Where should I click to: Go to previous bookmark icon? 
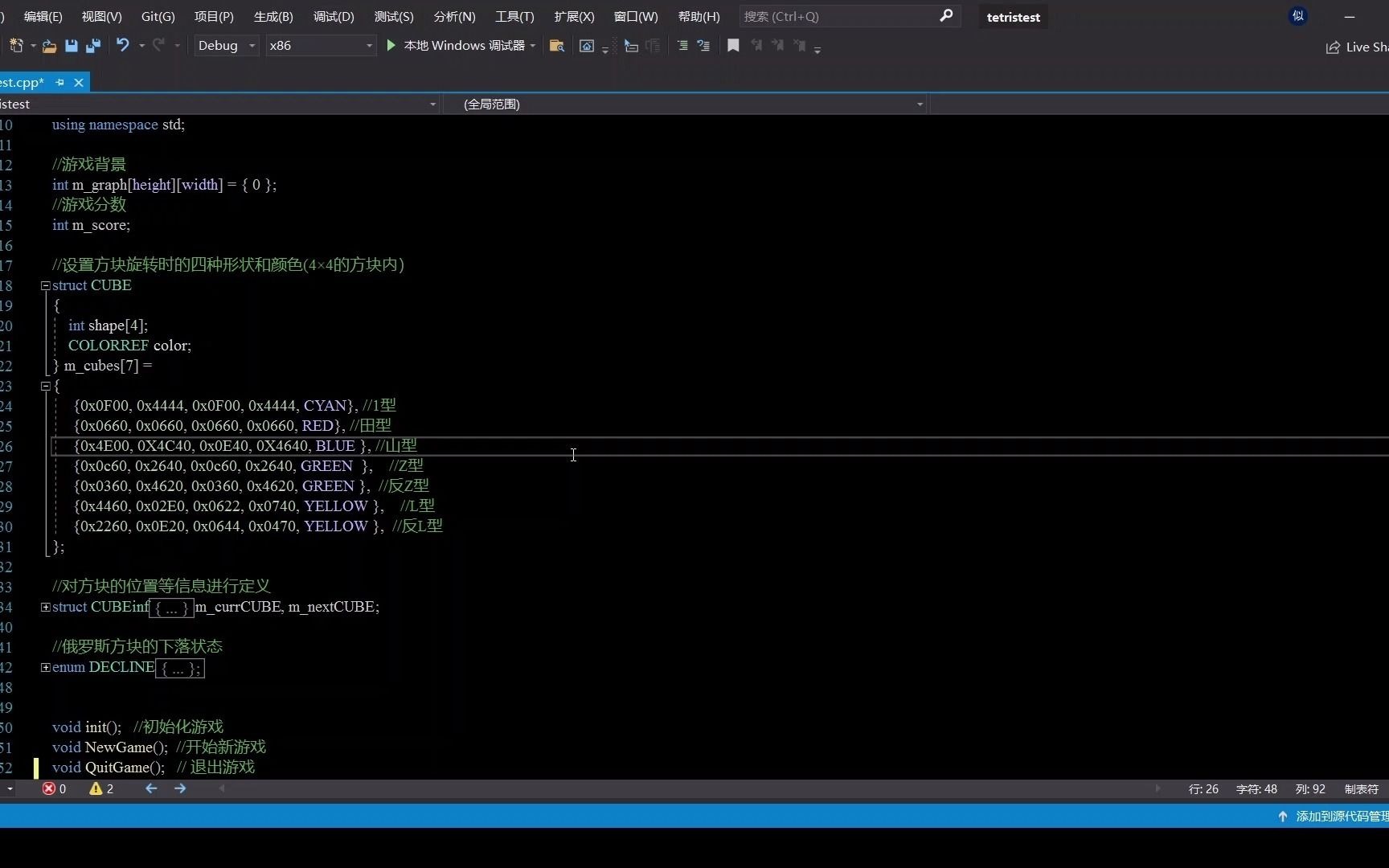coord(756,46)
